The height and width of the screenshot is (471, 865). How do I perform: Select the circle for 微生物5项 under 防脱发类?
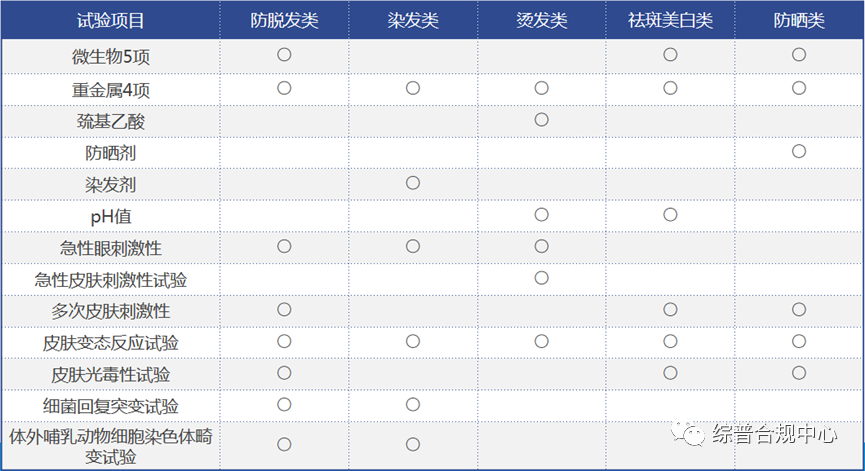pyautogui.click(x=284, y=55)
